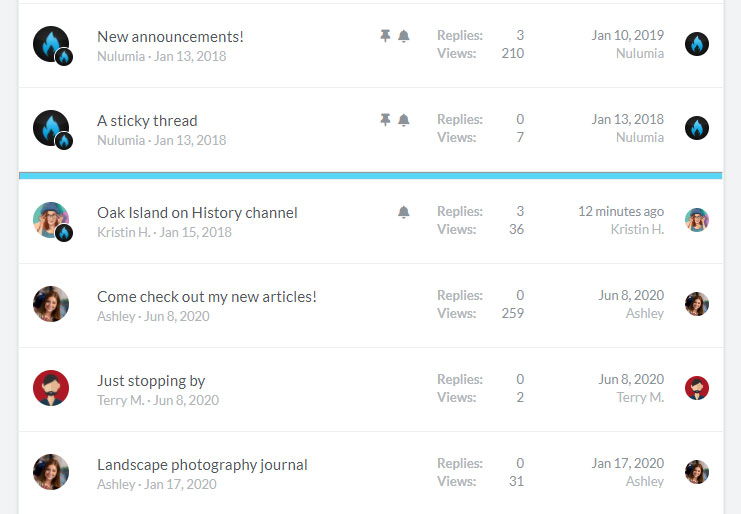Click Kristin H. author avatar on left
741x514 pixels.
click(51, 220)
